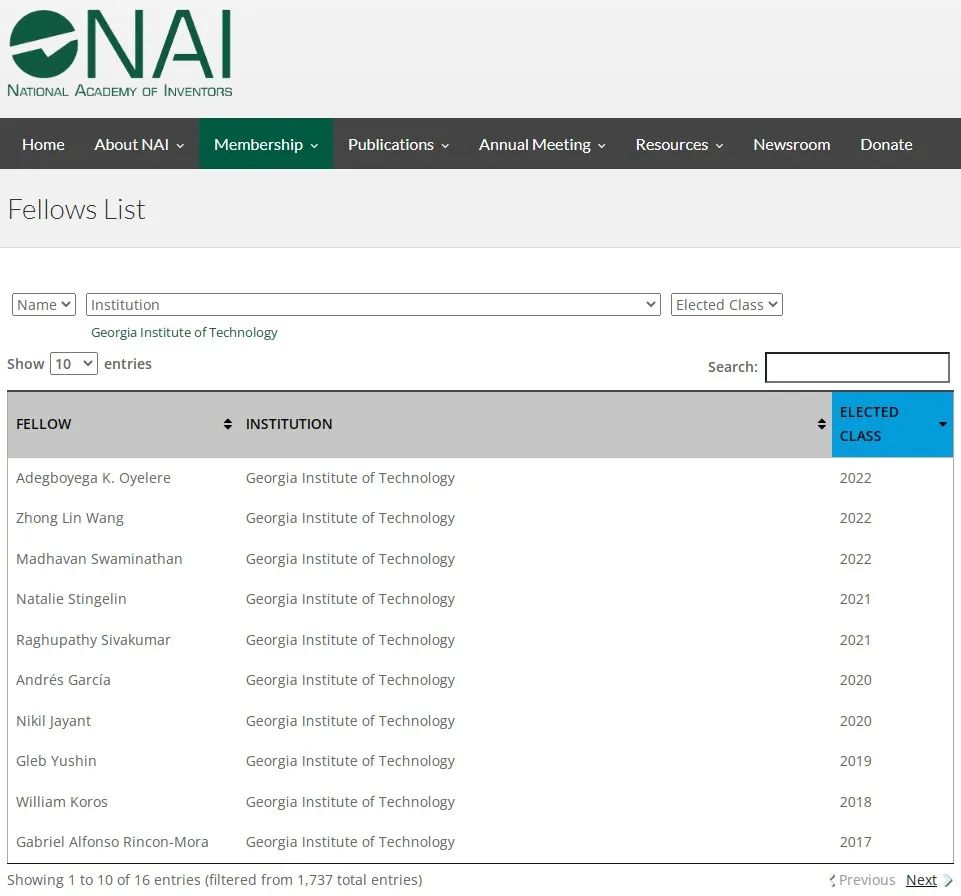
Task: Expand the Membership menu
Action: click(x=266, y=144)
